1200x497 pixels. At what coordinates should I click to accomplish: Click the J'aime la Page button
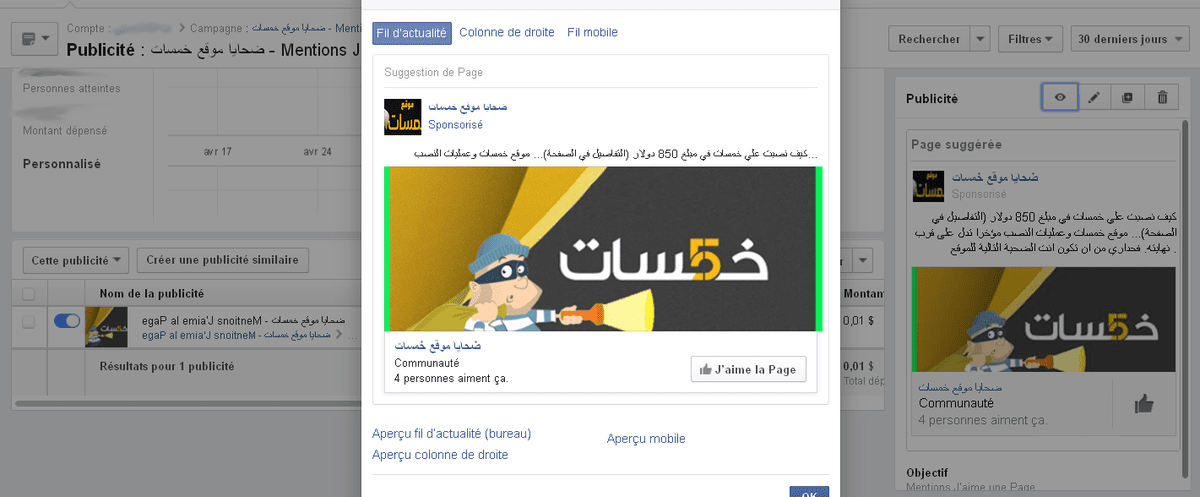tap(748, 369)
